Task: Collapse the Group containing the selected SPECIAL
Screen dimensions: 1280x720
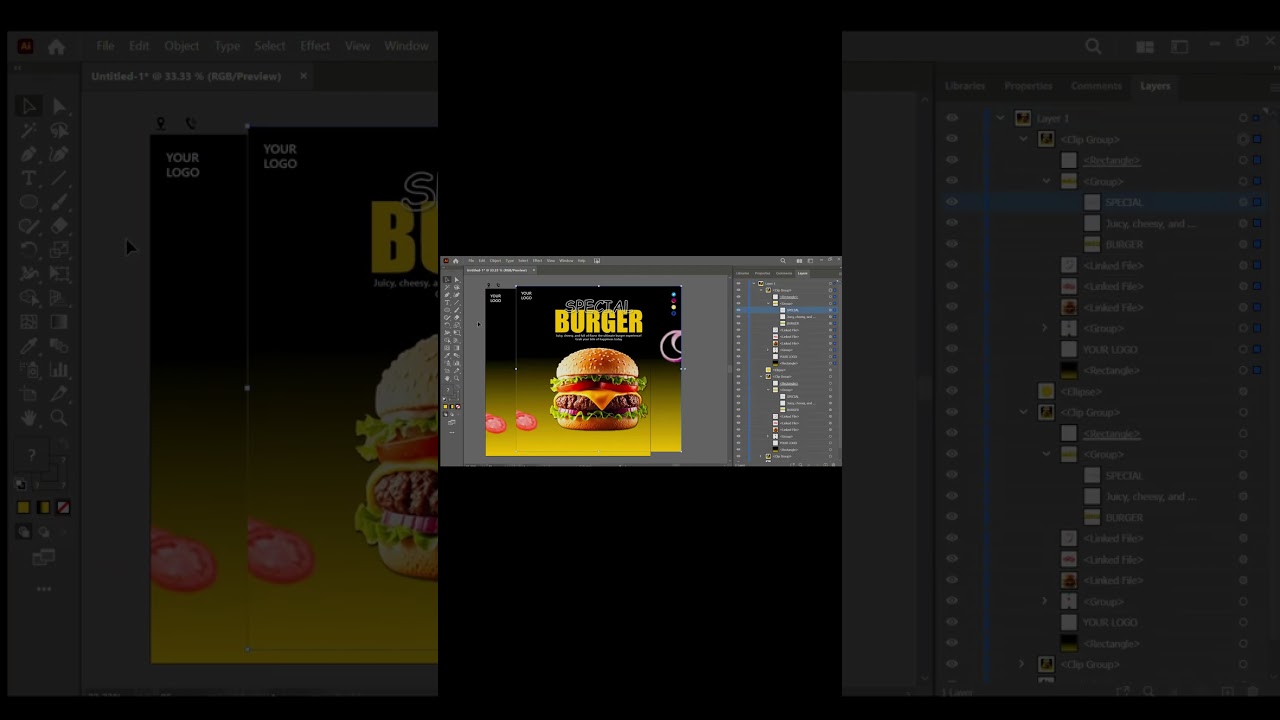Action: (x=1046, y=181)
